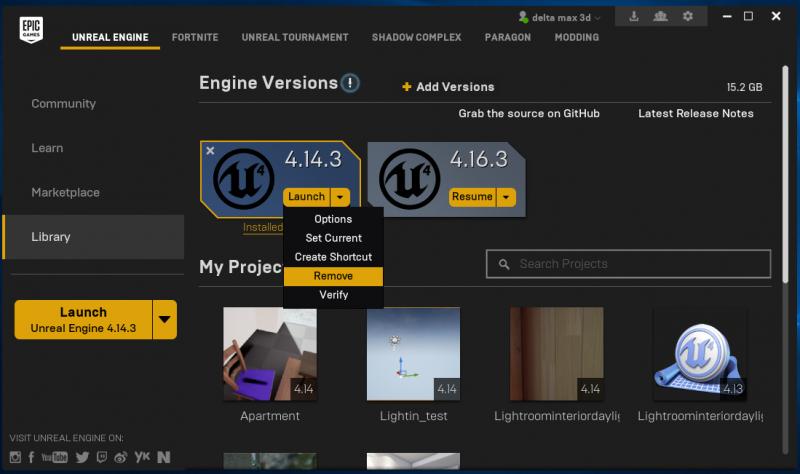
Task: Switch to the Paragon tab
Action: click(x=508, y=37)
